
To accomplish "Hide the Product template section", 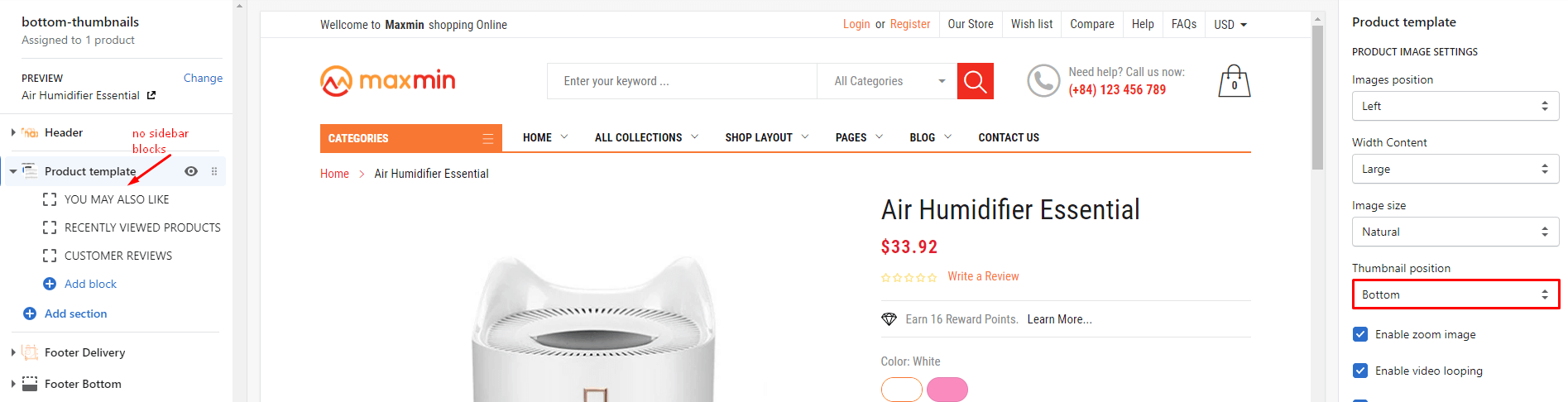I will (x=191, y=171).
